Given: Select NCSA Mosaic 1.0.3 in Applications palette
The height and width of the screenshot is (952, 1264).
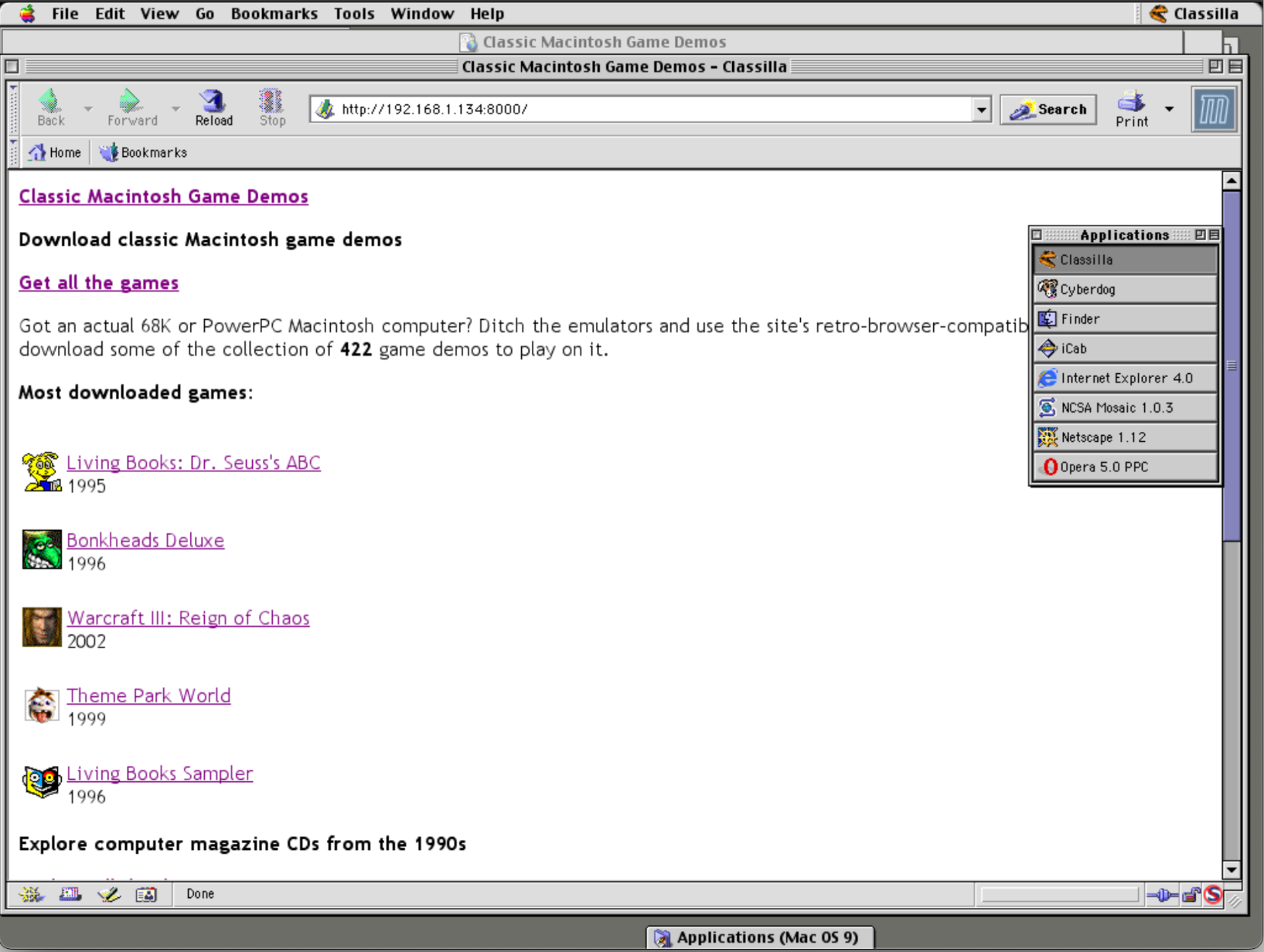Looking at the screenshot, I should tap(1125, 408).
